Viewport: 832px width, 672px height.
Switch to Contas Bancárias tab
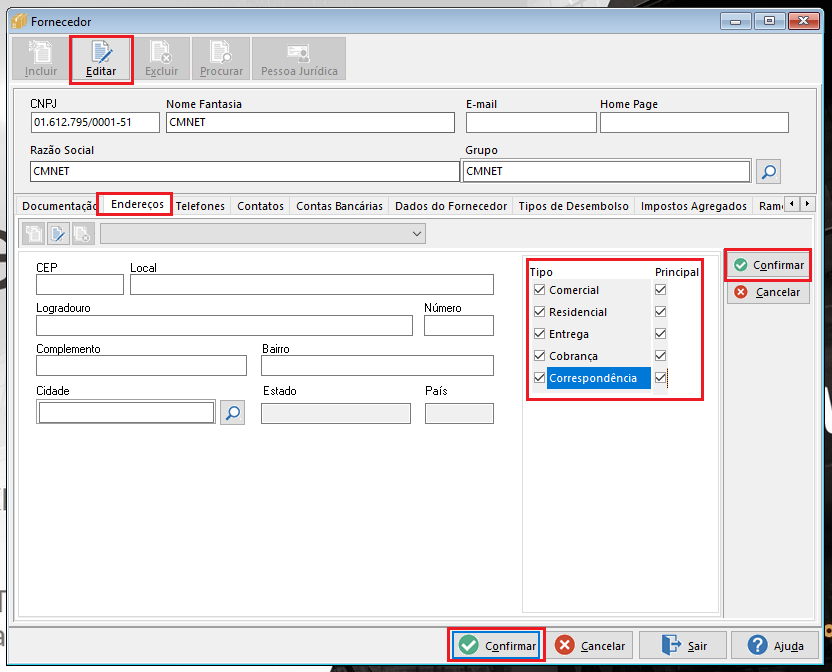pyautogui.click(x=339, y=206)
